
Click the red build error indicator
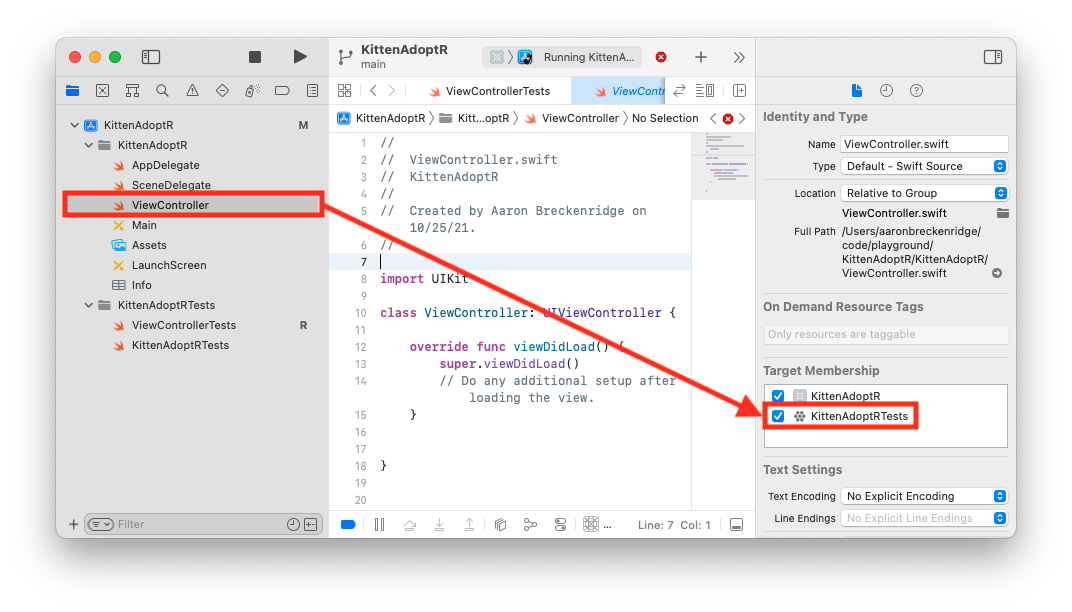click(x=661, y=57)
